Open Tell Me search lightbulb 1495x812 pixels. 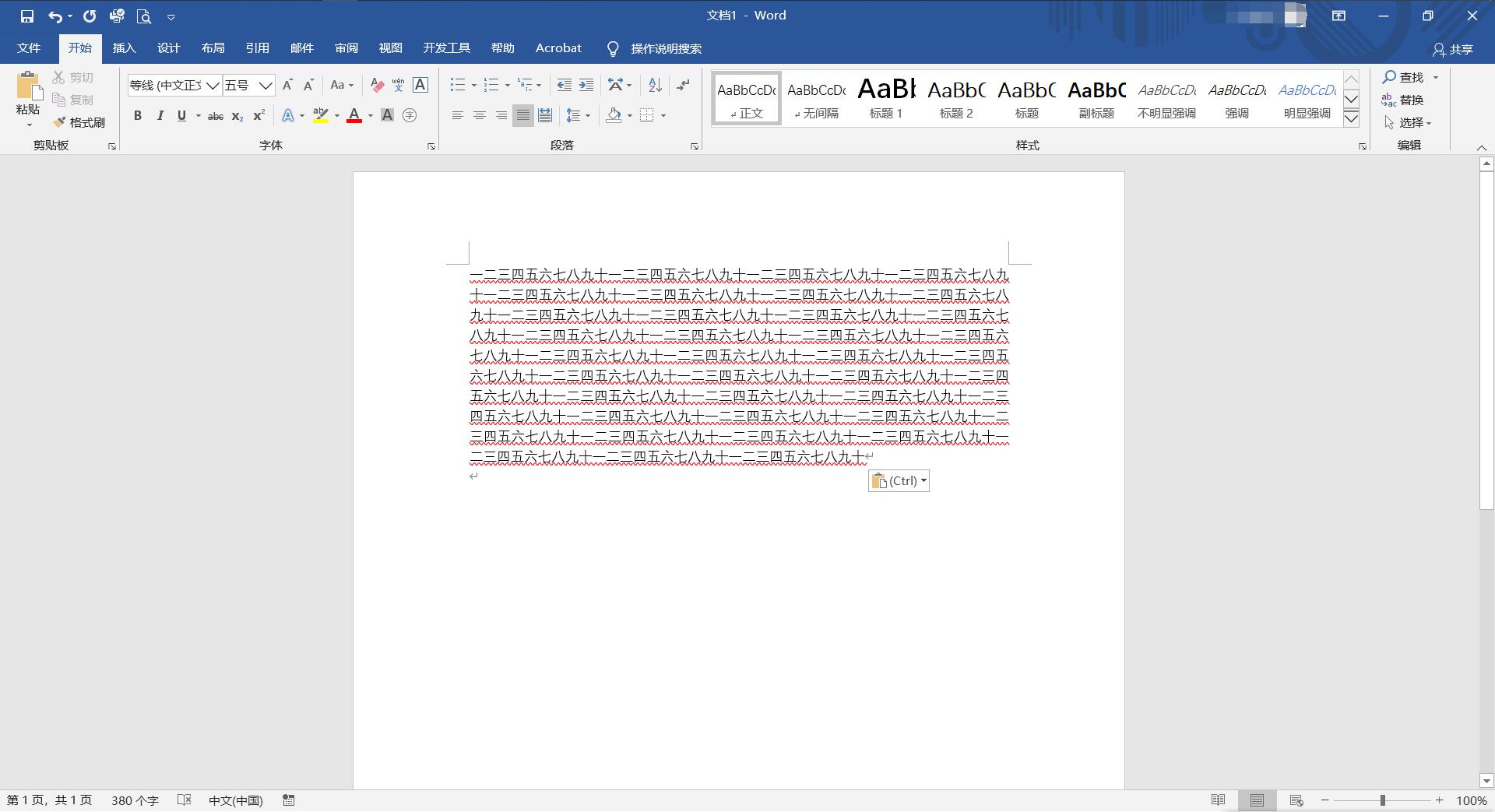tap(613, 49)
